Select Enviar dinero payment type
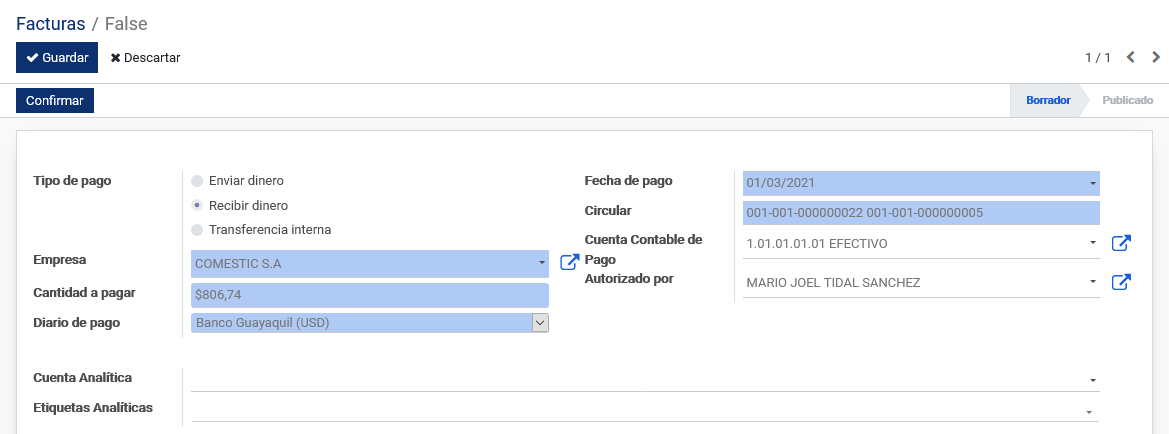 [197, 180]
